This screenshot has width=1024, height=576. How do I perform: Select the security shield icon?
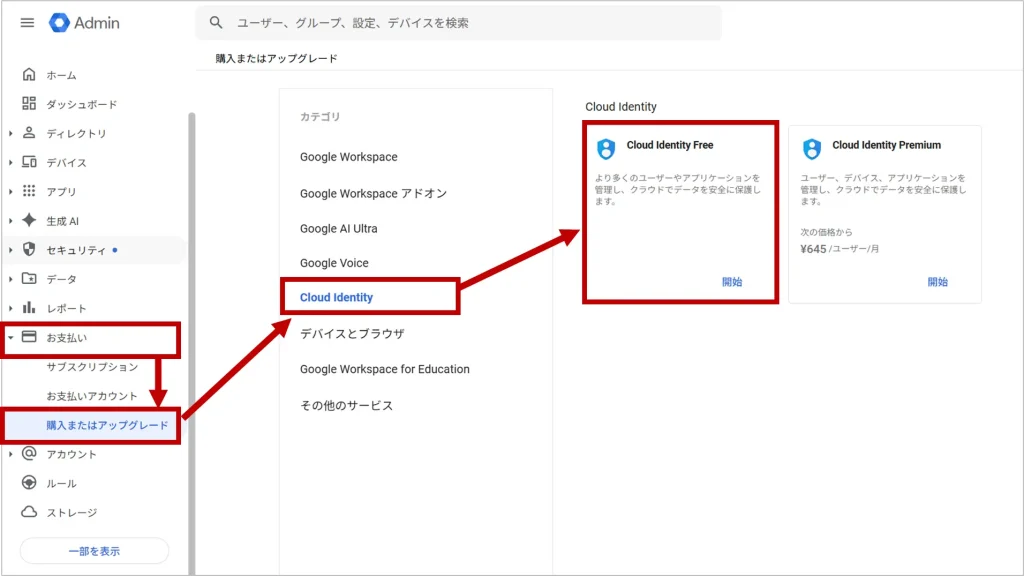click(29, 250)
